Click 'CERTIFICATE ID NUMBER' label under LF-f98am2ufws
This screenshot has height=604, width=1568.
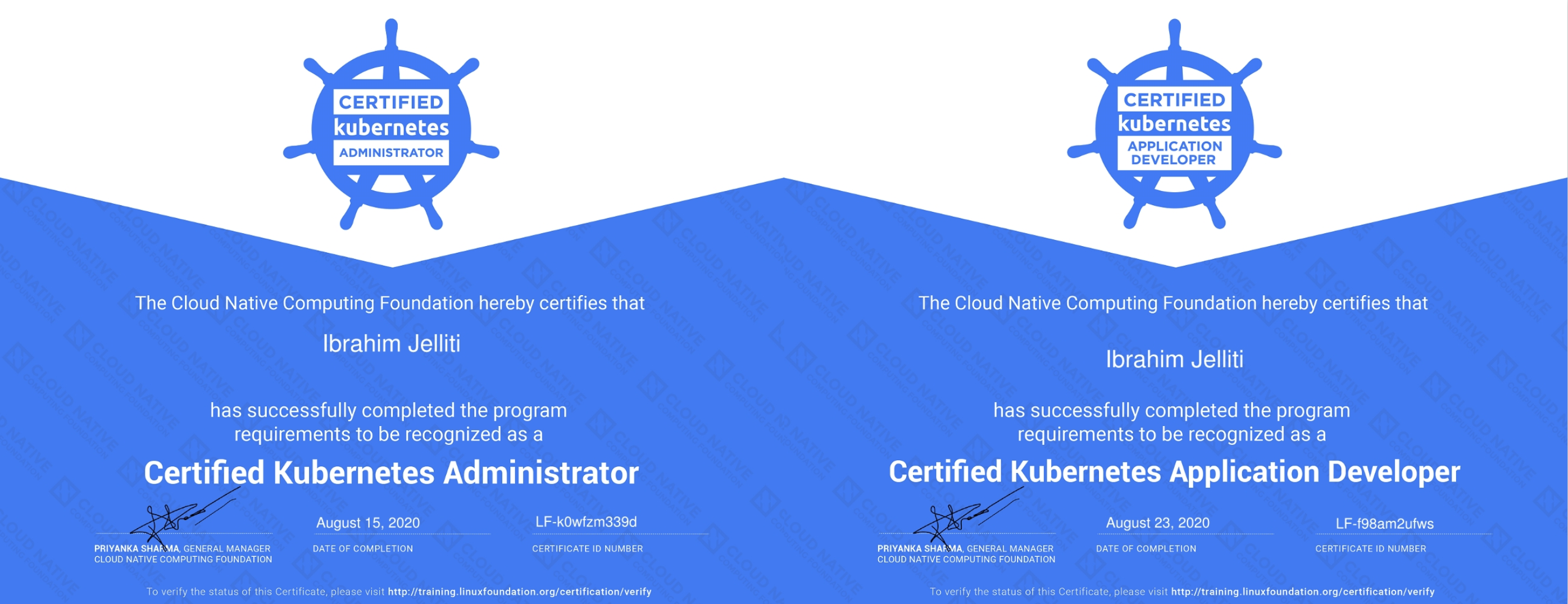(1371, 548)
